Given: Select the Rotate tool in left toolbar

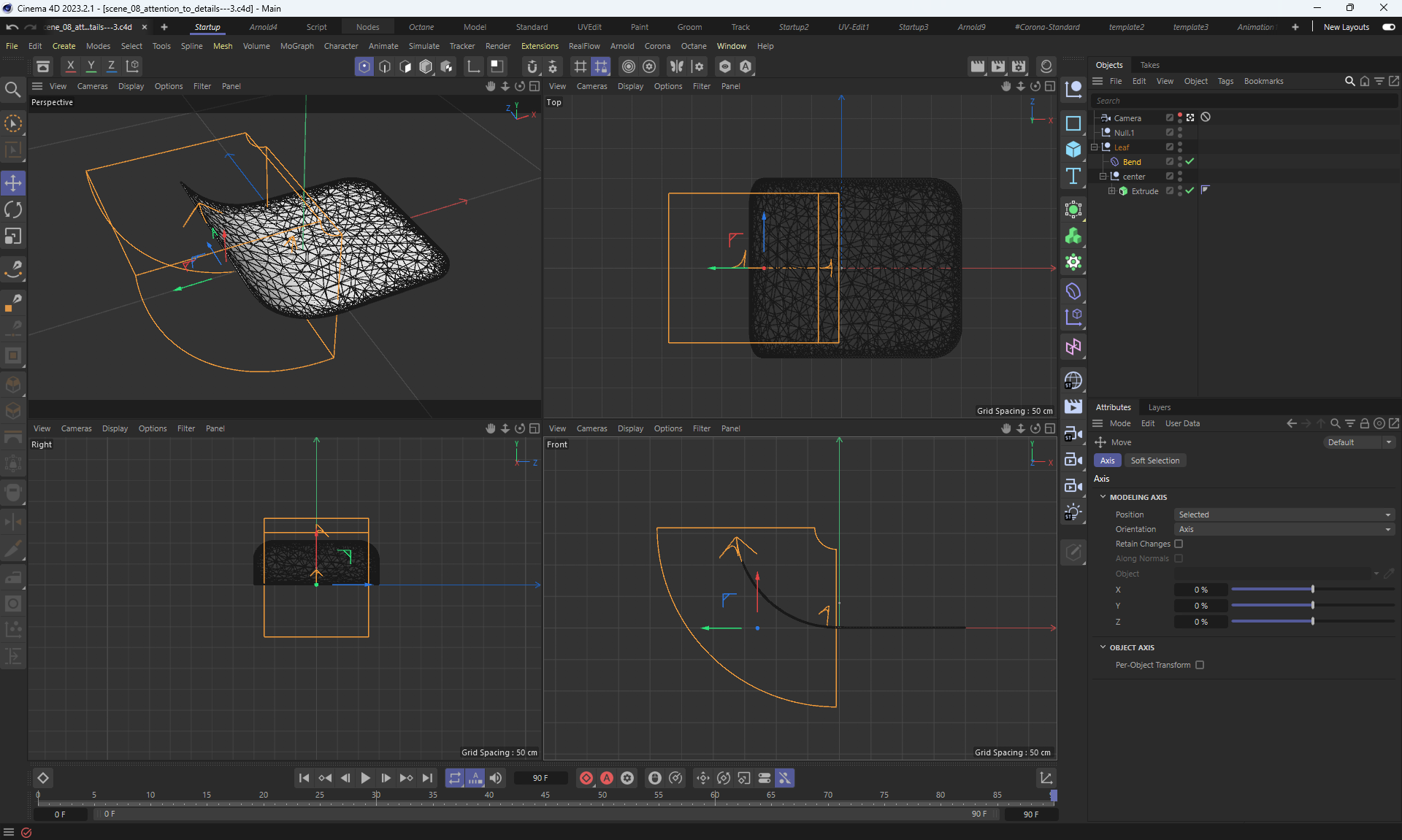Looking at the screenshot, I should coord(13,210).
